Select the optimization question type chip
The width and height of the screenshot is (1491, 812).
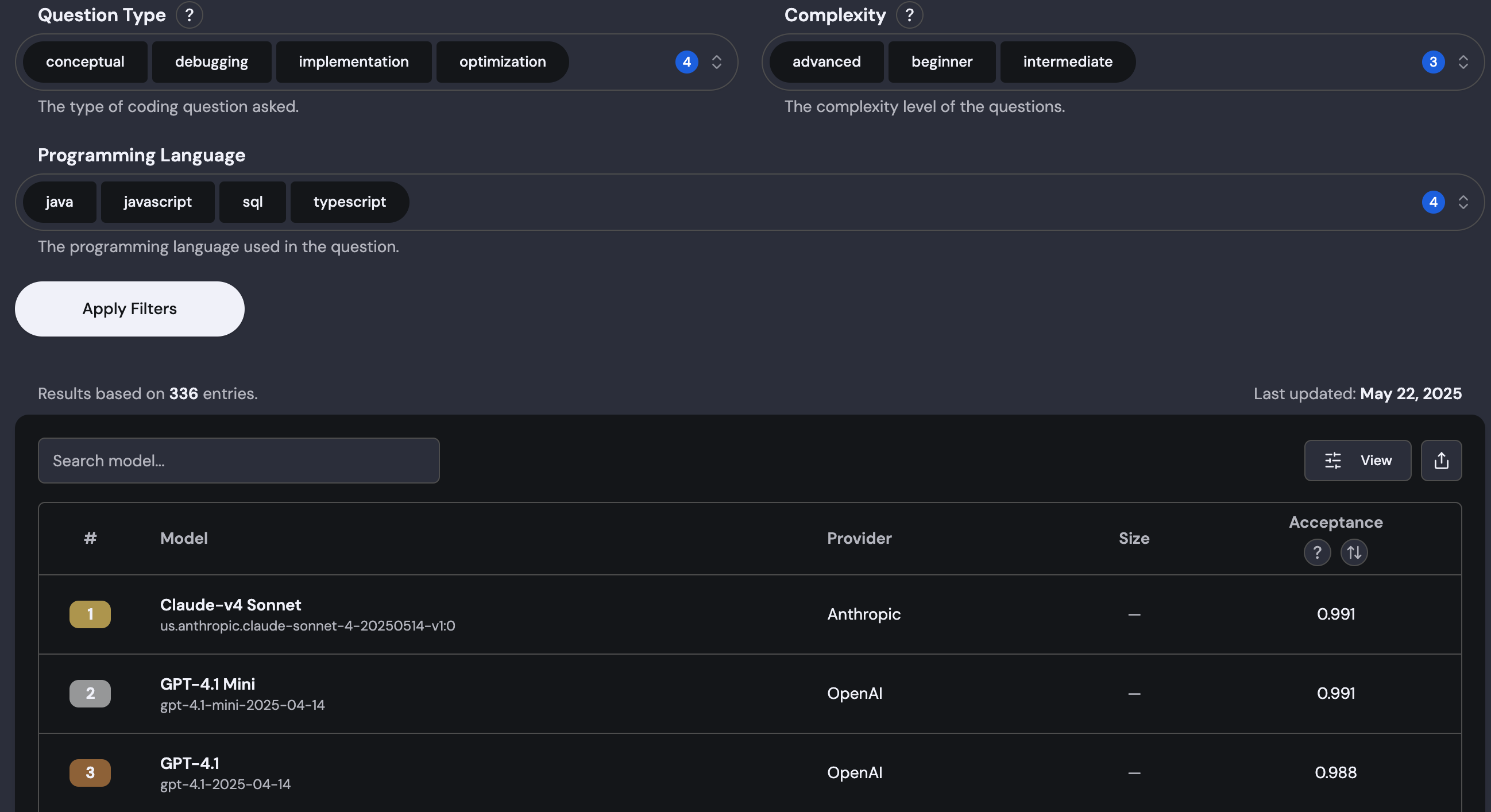[503, 62]
